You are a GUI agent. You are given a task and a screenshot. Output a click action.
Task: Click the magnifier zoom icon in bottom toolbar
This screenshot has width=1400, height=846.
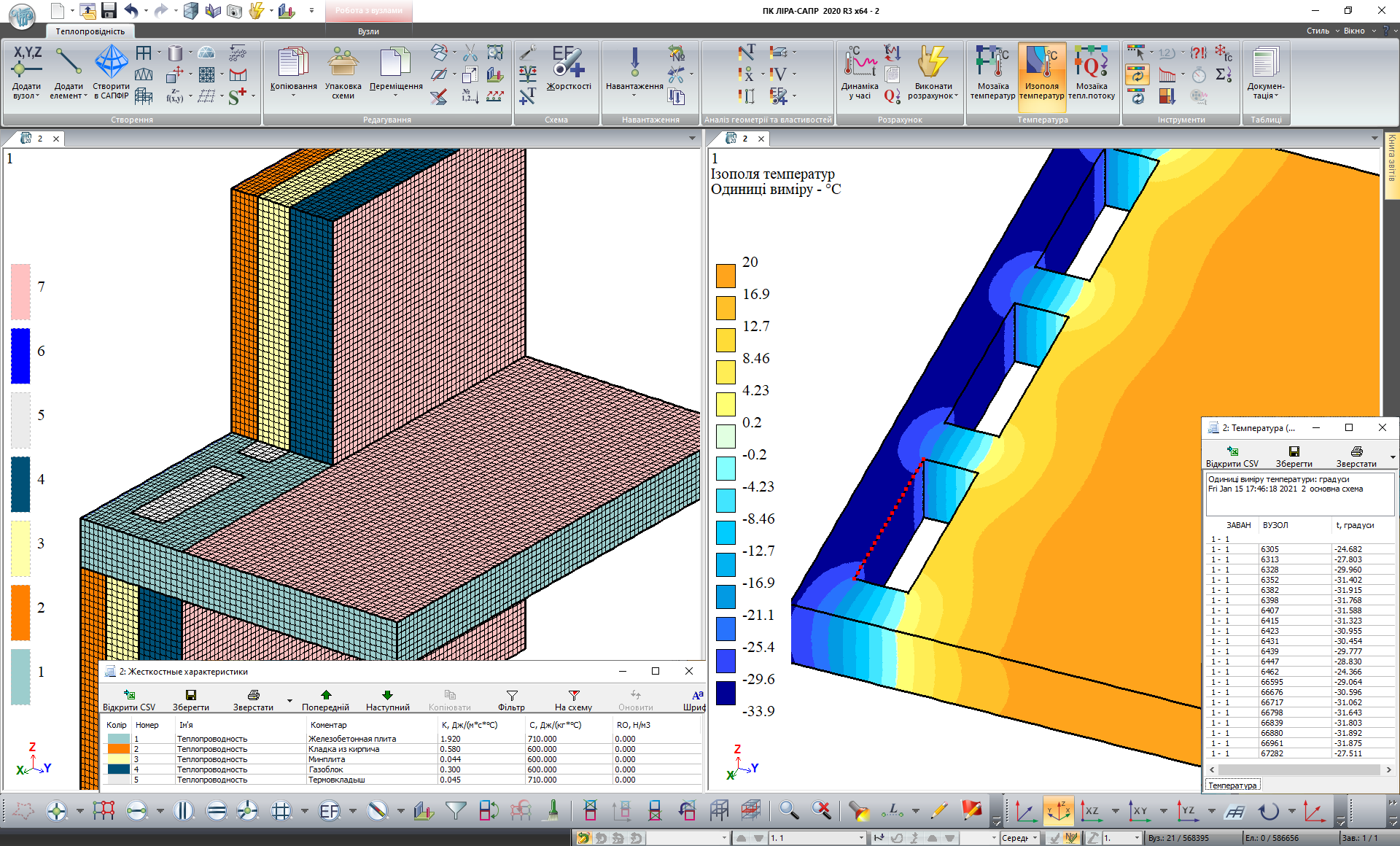click(x=788, y=810)
